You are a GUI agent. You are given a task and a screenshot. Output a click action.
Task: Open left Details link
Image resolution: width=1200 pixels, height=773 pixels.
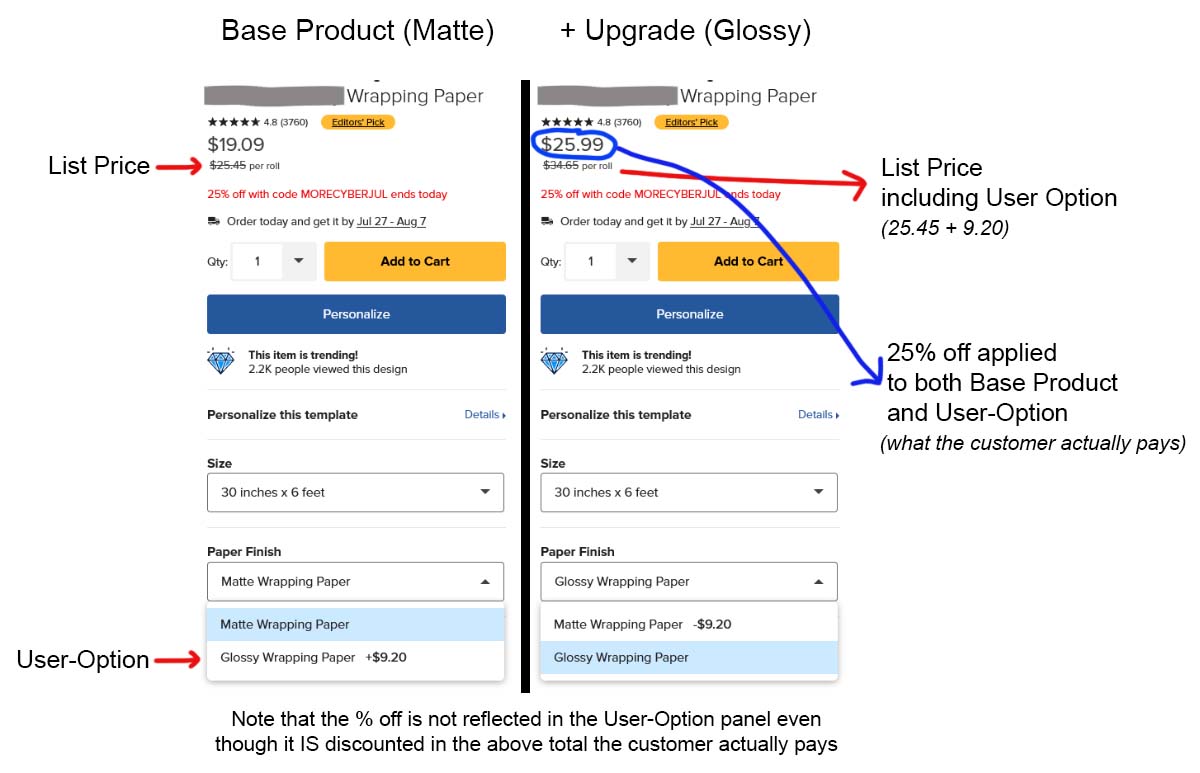point(485,414)
